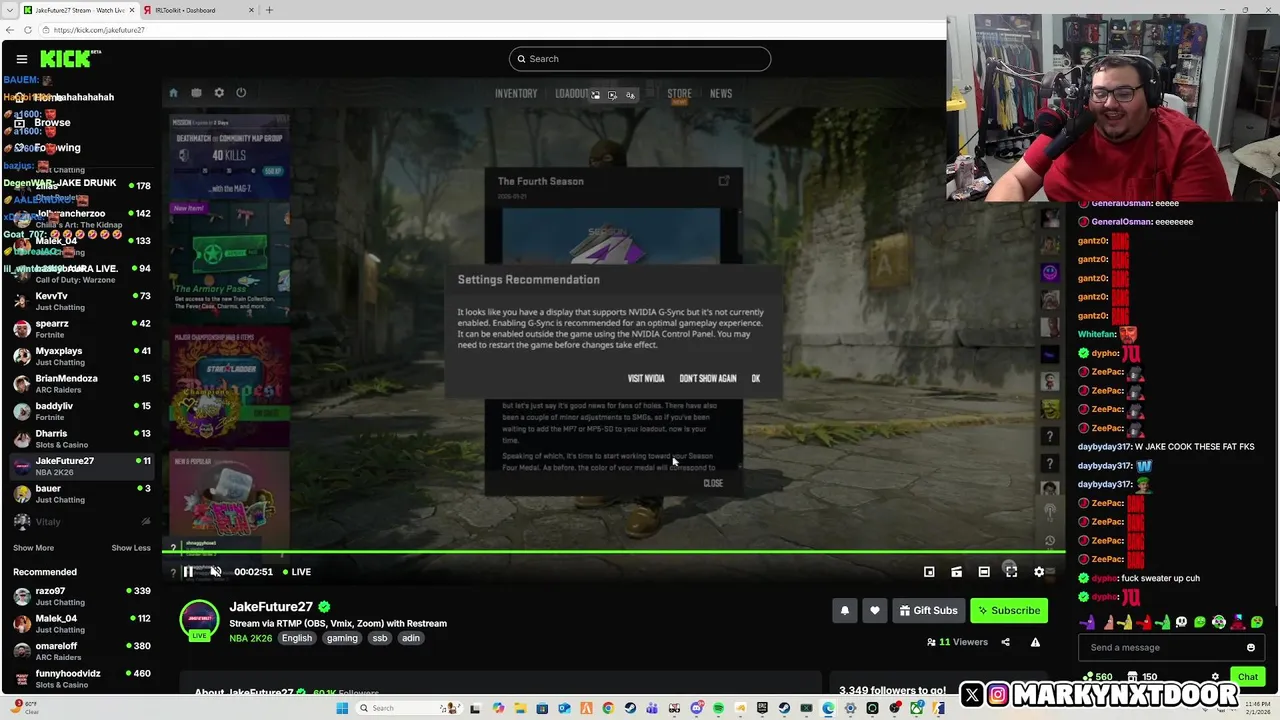
Task: Open baddyliv channel in sidebar
Action: pyautogui.click(x=82, y=411)
